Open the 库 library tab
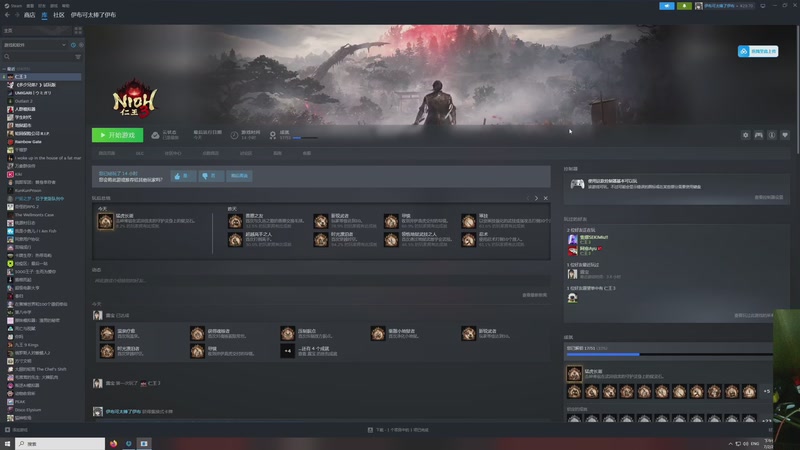Image resolution: width=800 pixels, height=450 pixels. (44, 15)
